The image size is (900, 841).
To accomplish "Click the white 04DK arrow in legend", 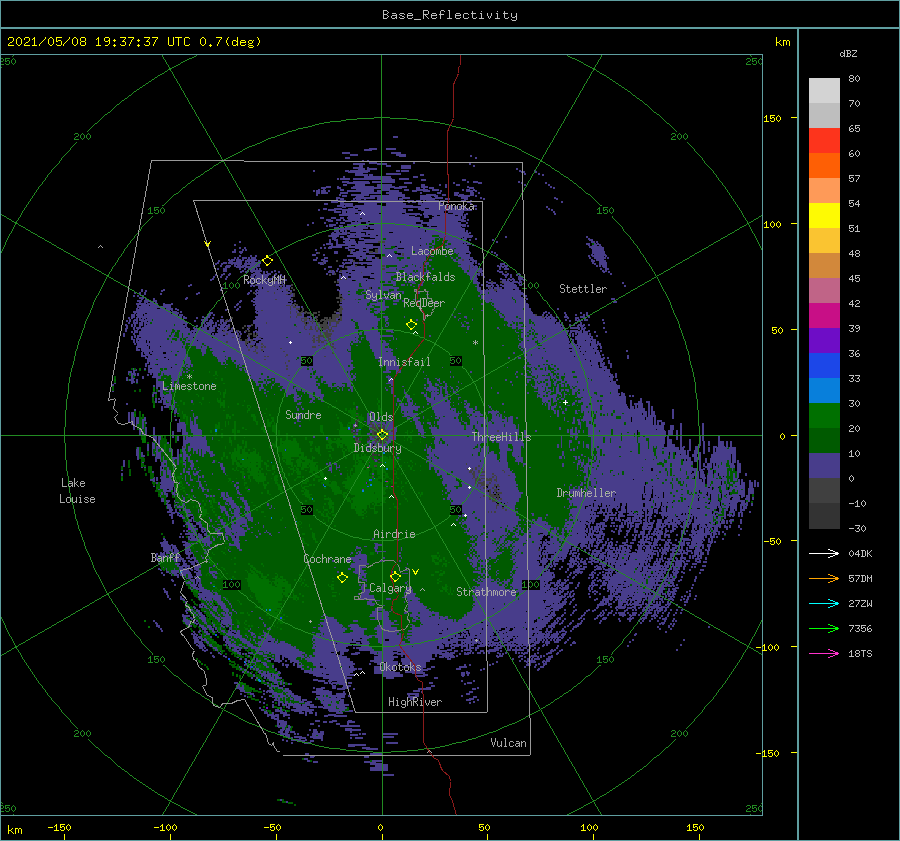I will (x=824, y=553).
